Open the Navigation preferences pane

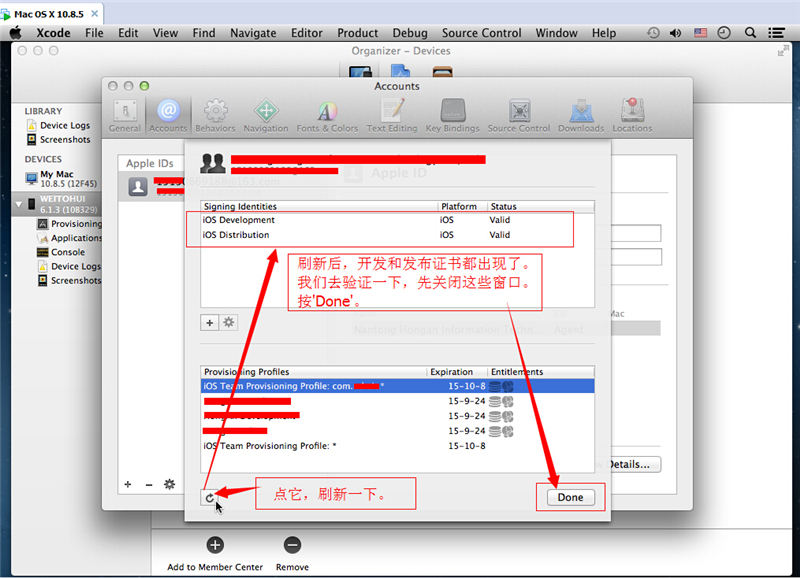click(x=266, y=116)
